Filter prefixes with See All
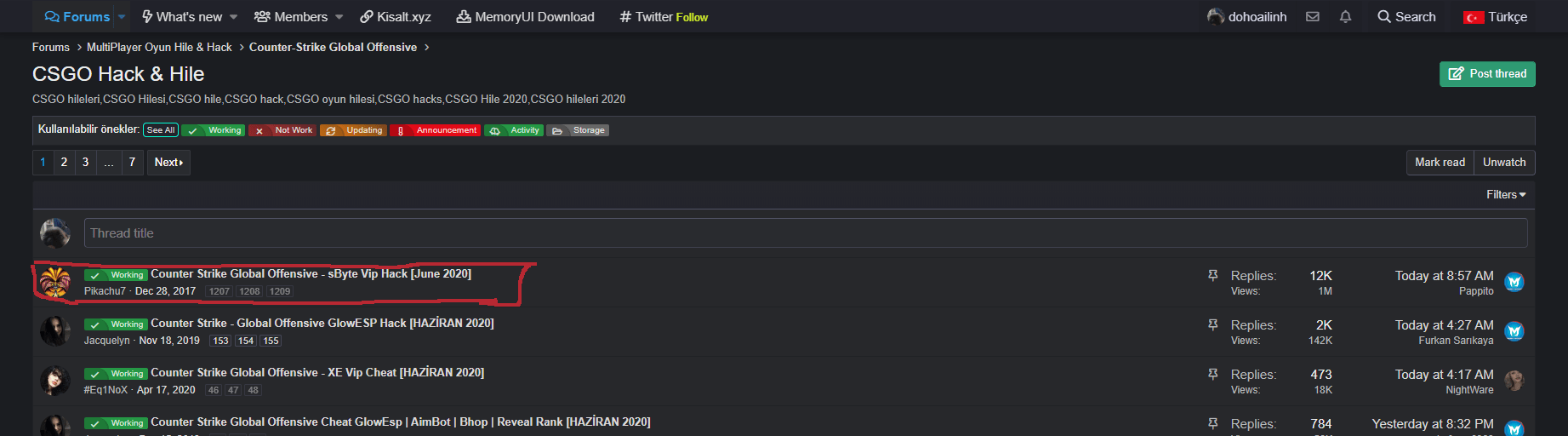The height and width of the screenshot is (436, 1568). tap(160, 130)
